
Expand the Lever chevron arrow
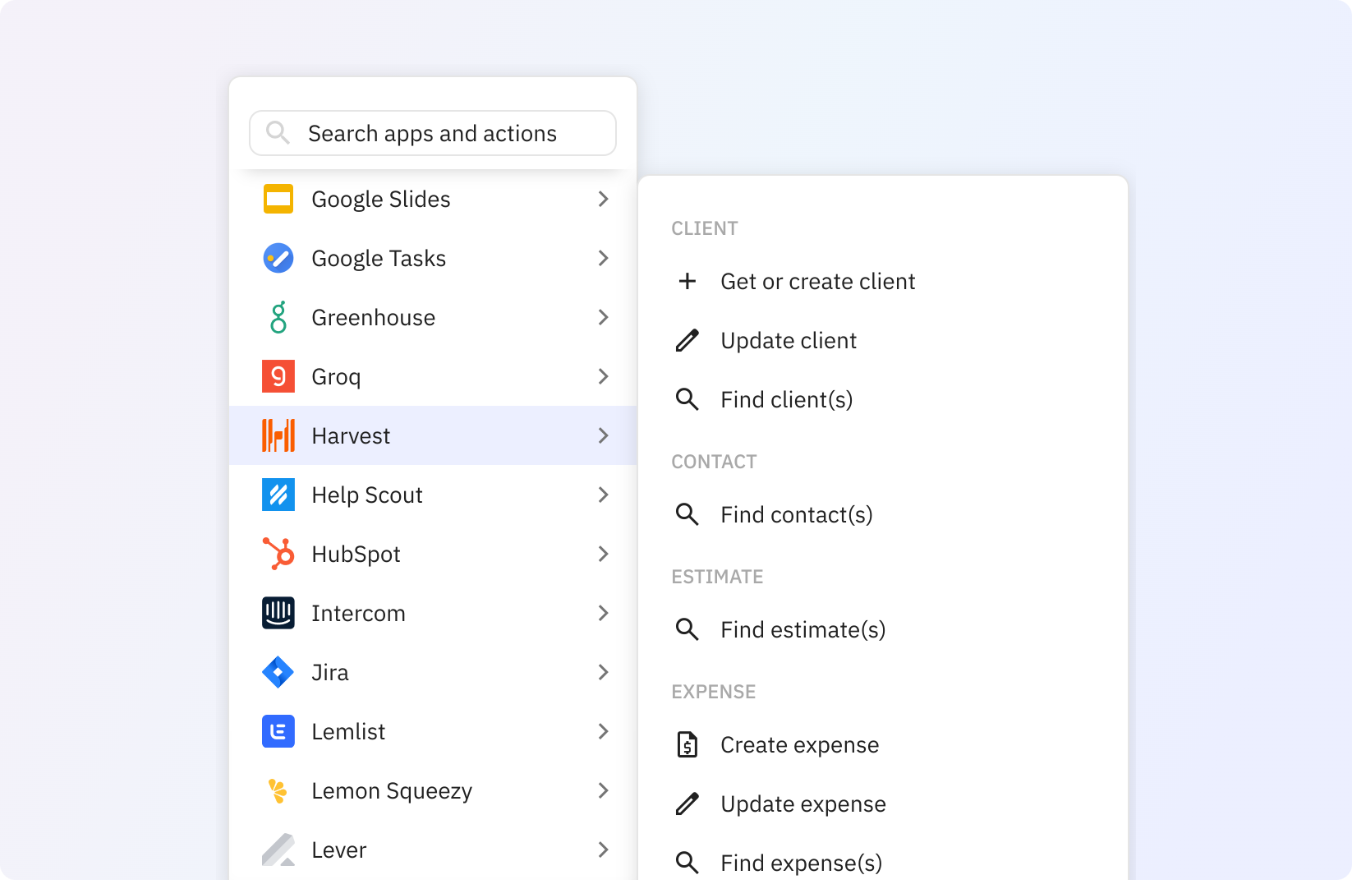[603, 850]
